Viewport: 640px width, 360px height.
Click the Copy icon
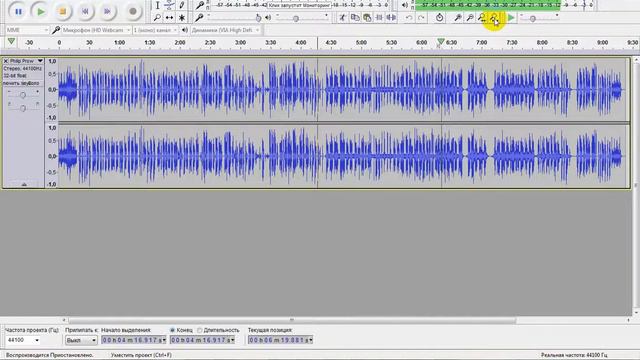[x=355, y=18]
